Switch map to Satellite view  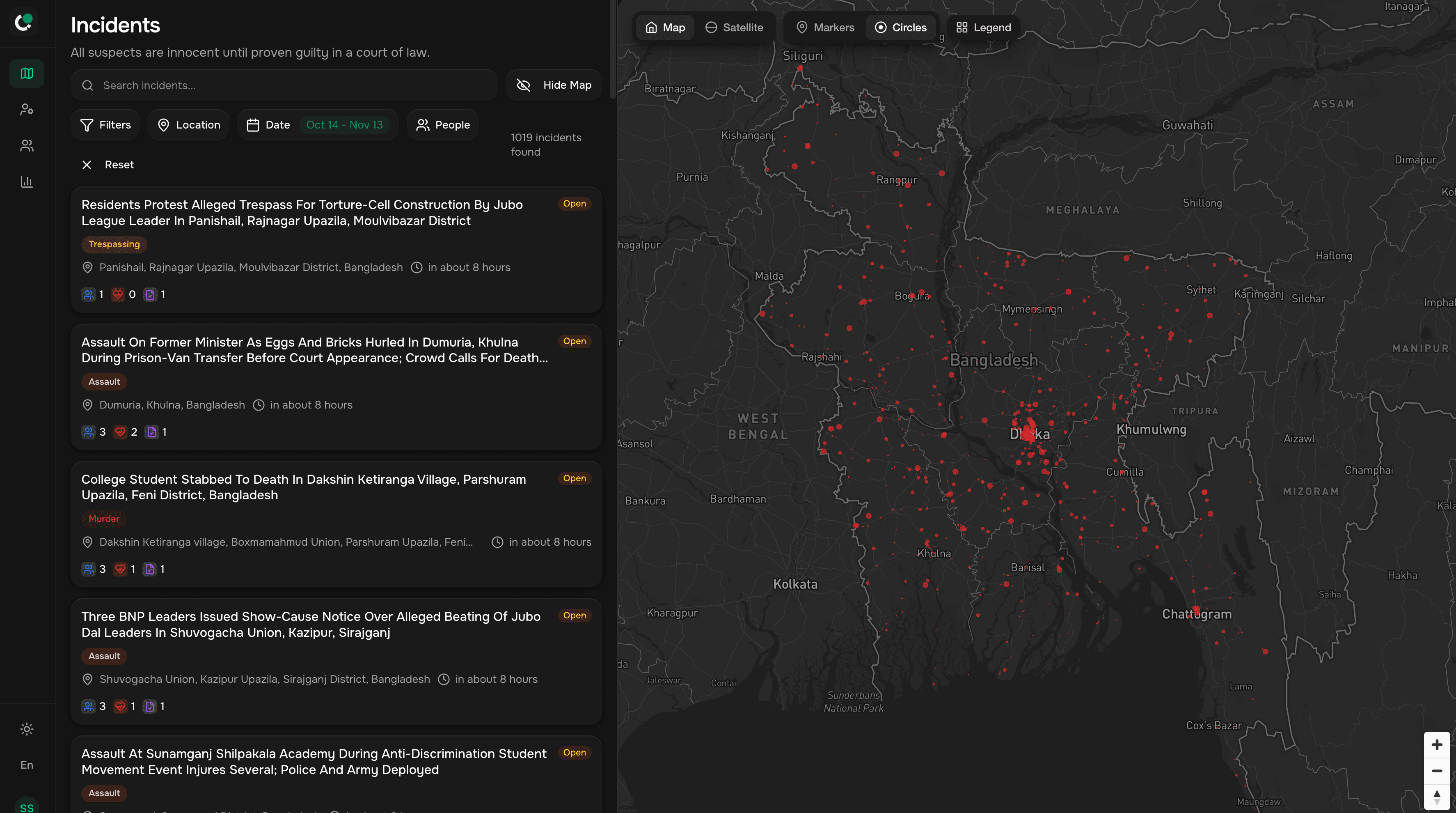click(x=734, y=27)
